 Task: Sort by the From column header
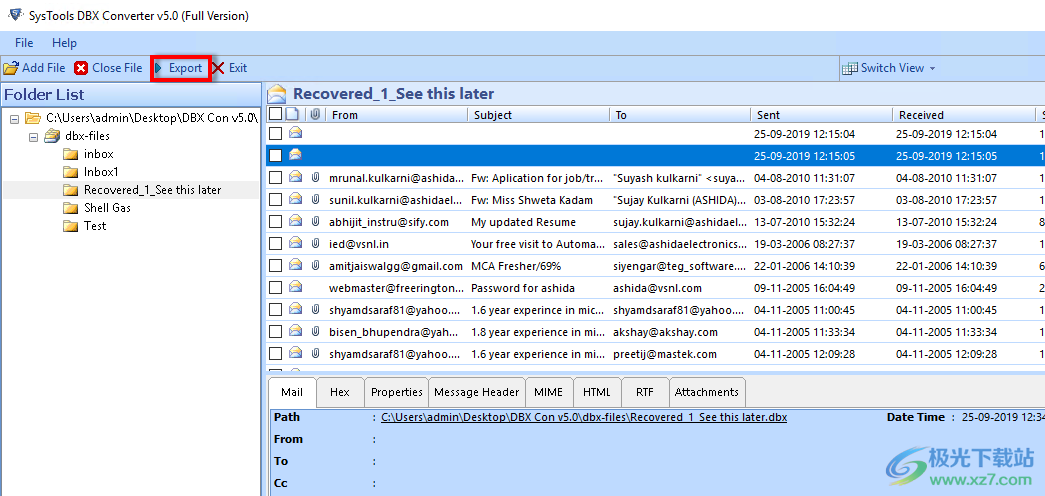click(x=397, y=115)
